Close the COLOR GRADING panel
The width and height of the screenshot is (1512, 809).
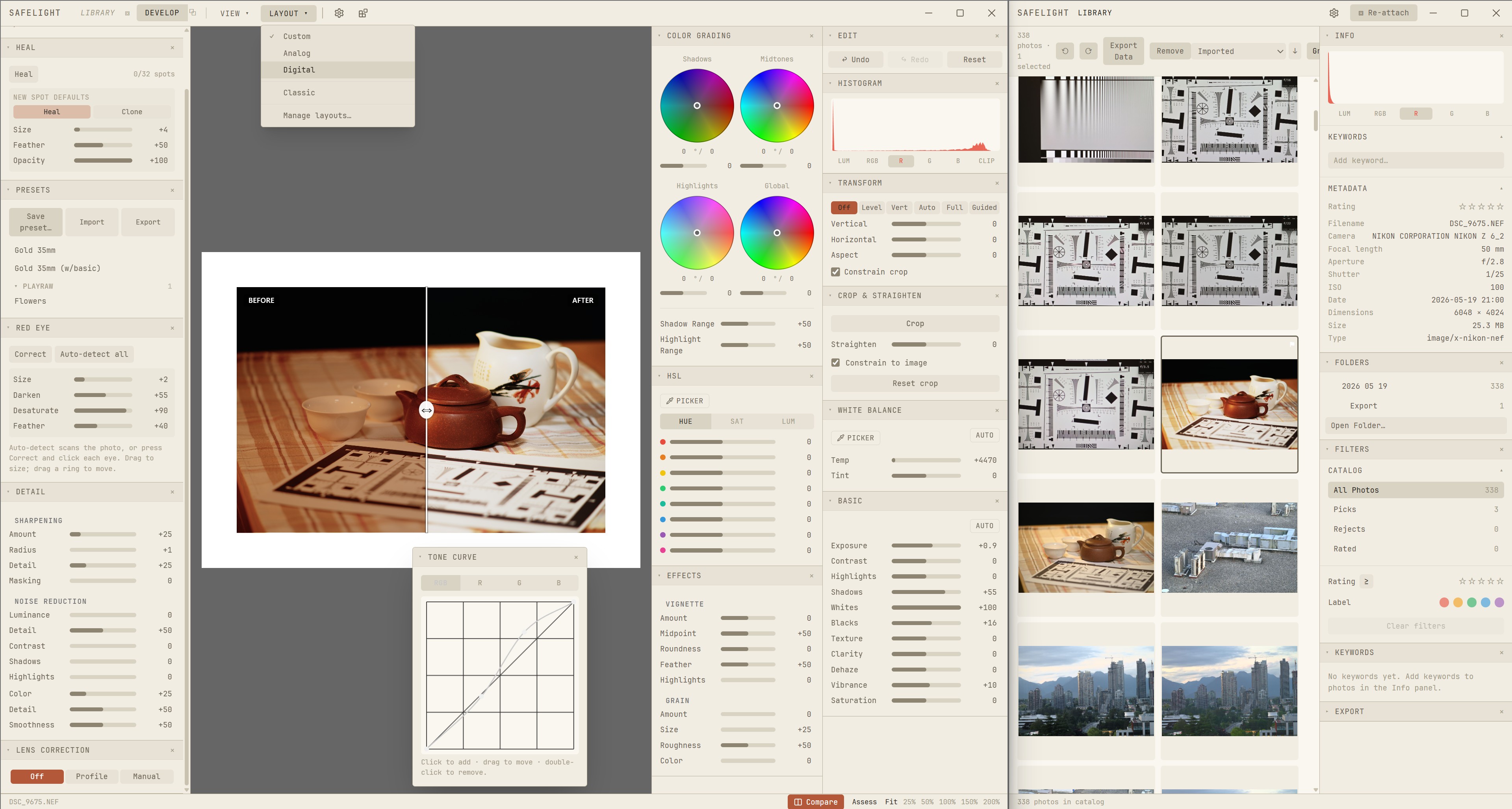coord(811,36)
